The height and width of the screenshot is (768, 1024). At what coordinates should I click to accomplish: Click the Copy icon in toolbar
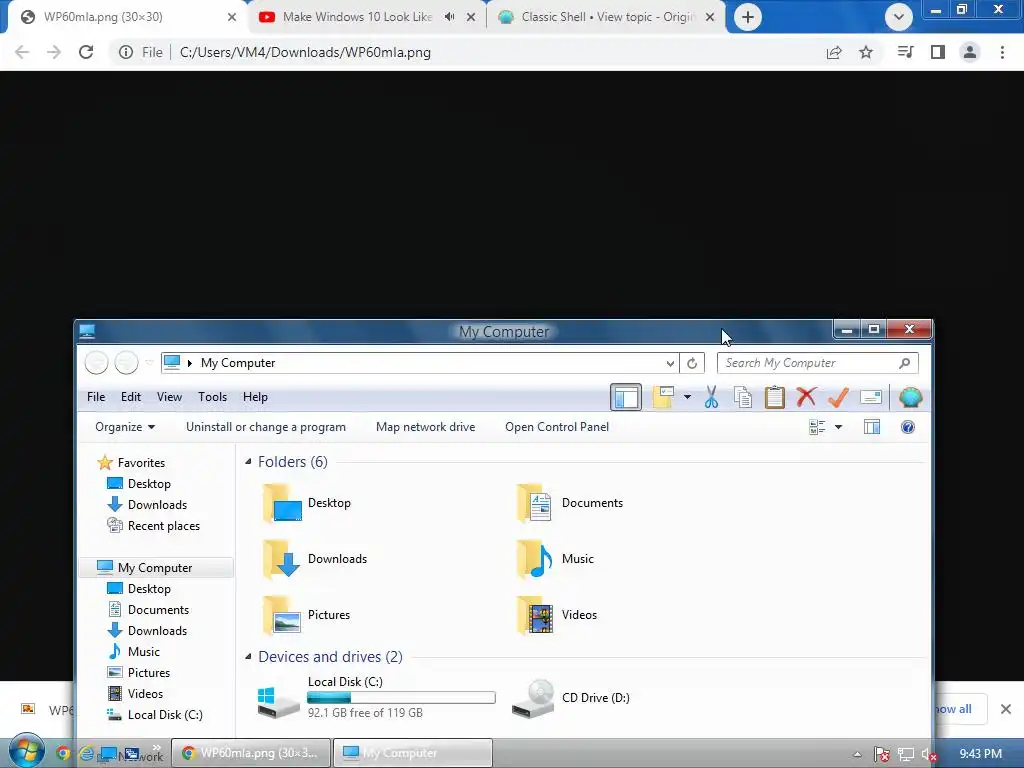click(x=743, y=397)
